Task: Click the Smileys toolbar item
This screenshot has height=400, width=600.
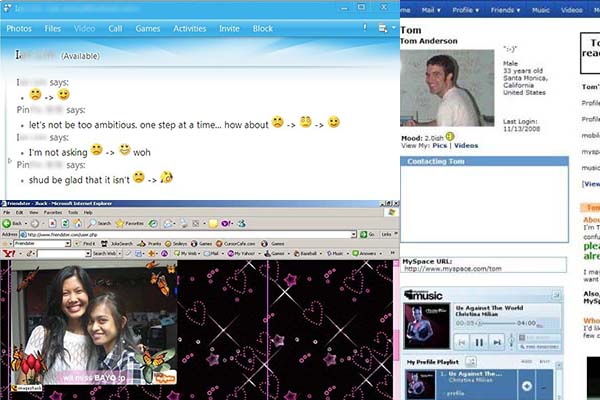Action: [176, 243]
